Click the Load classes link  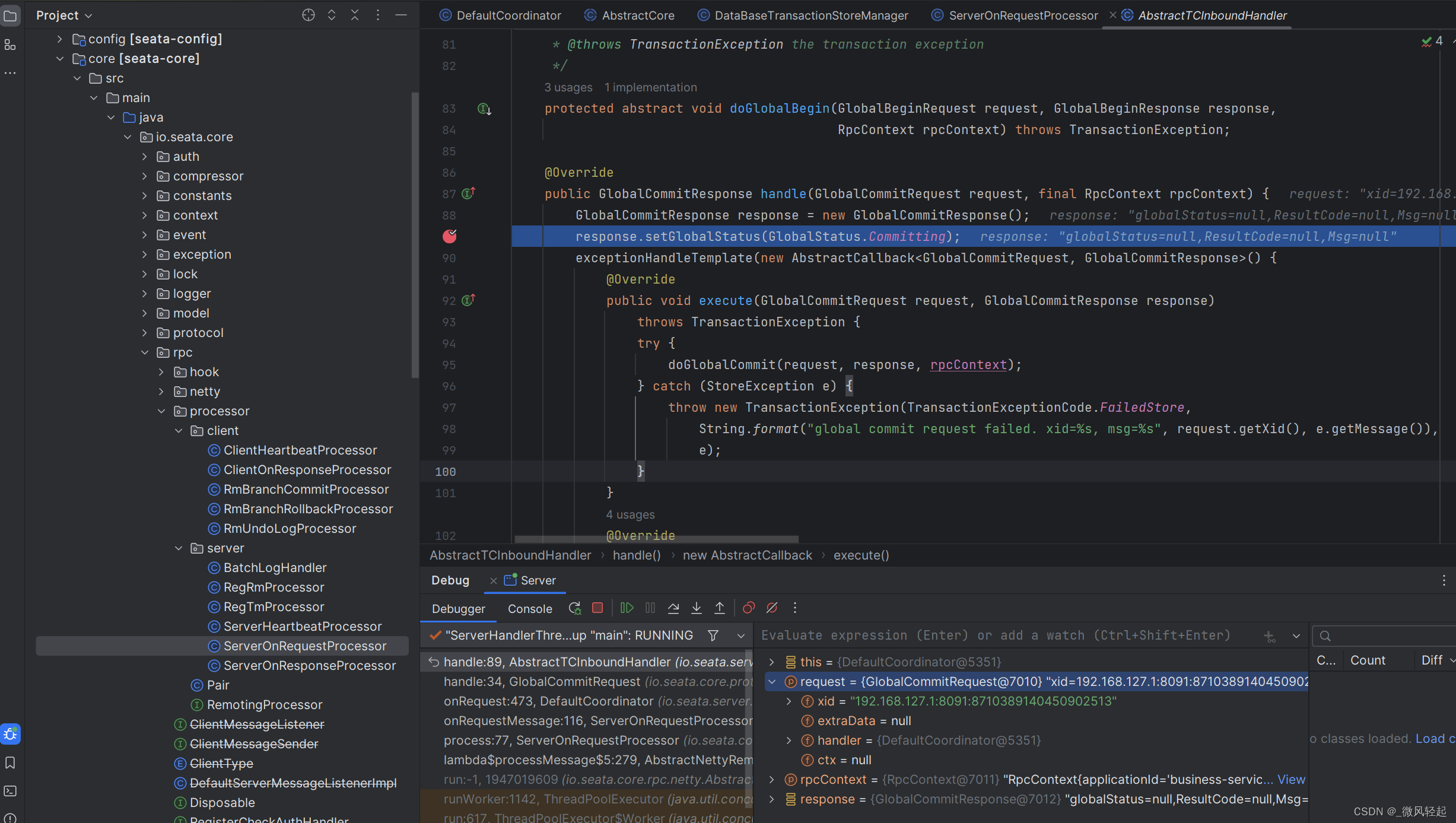1435,739
